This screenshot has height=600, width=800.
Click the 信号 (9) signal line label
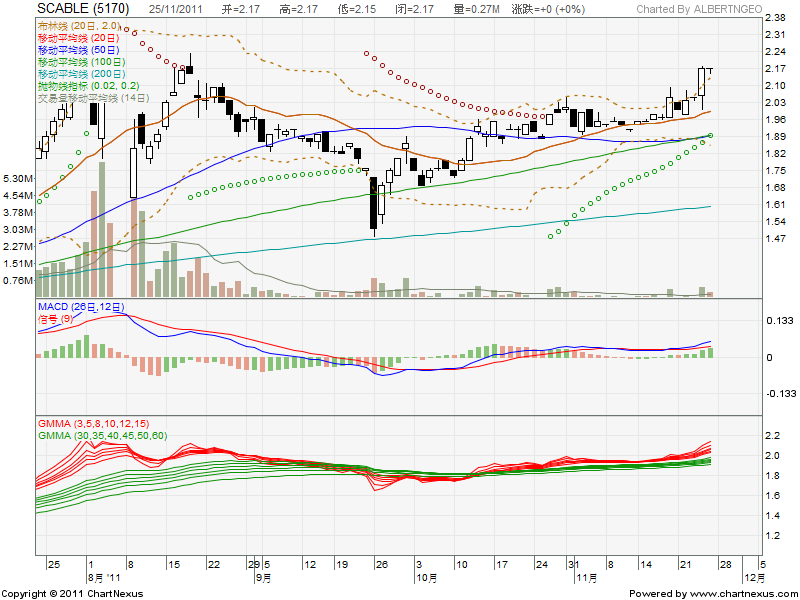tap(55, 318)
